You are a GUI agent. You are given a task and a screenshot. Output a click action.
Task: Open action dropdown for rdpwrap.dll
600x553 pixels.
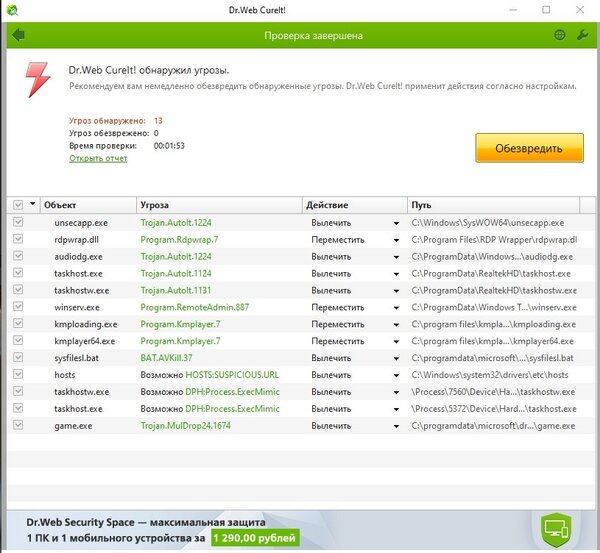click(x=396, y=240)
